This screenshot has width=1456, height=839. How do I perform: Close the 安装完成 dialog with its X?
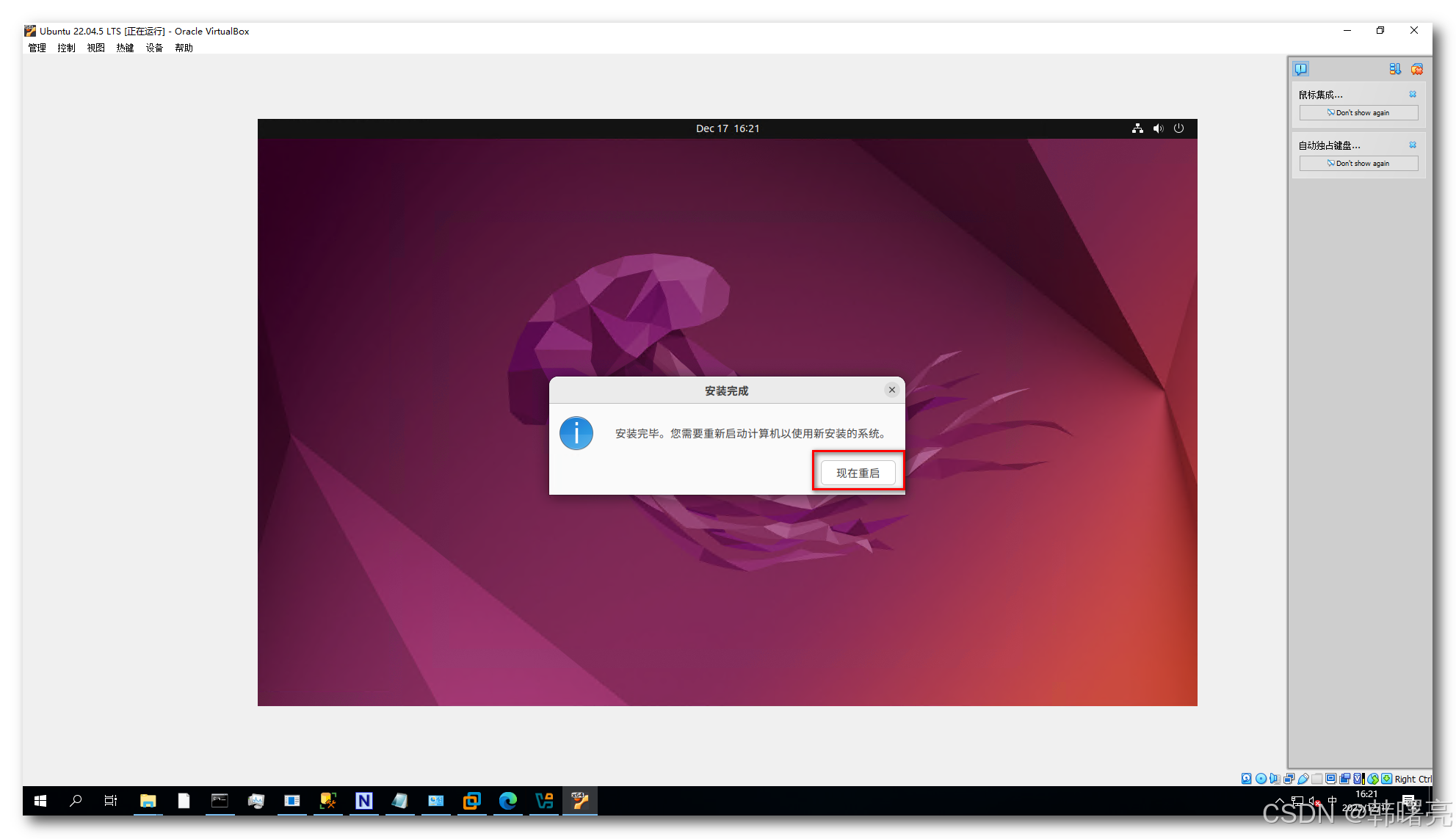892,390
